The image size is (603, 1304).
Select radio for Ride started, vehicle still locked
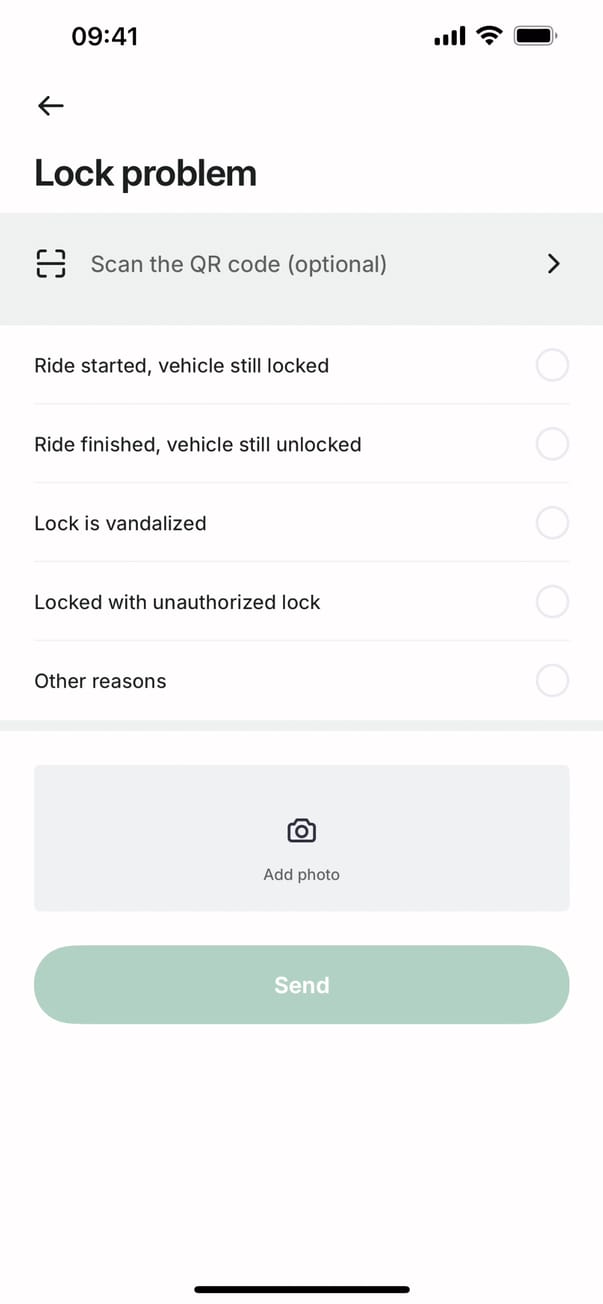pos(552,365)
